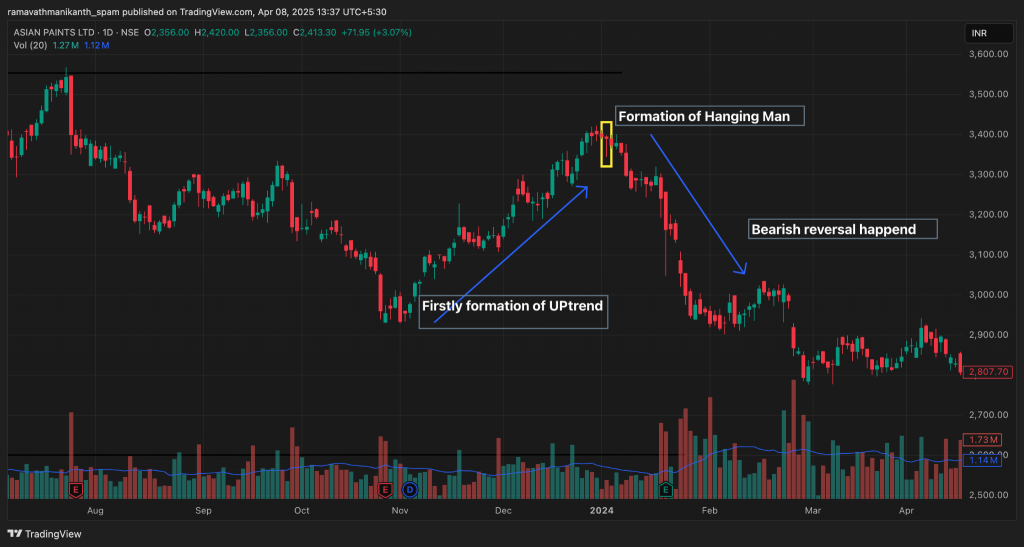Click the red earnings E marker before Nov
The width and height of the screenshot is (1024, 547).
coord(385,490)
